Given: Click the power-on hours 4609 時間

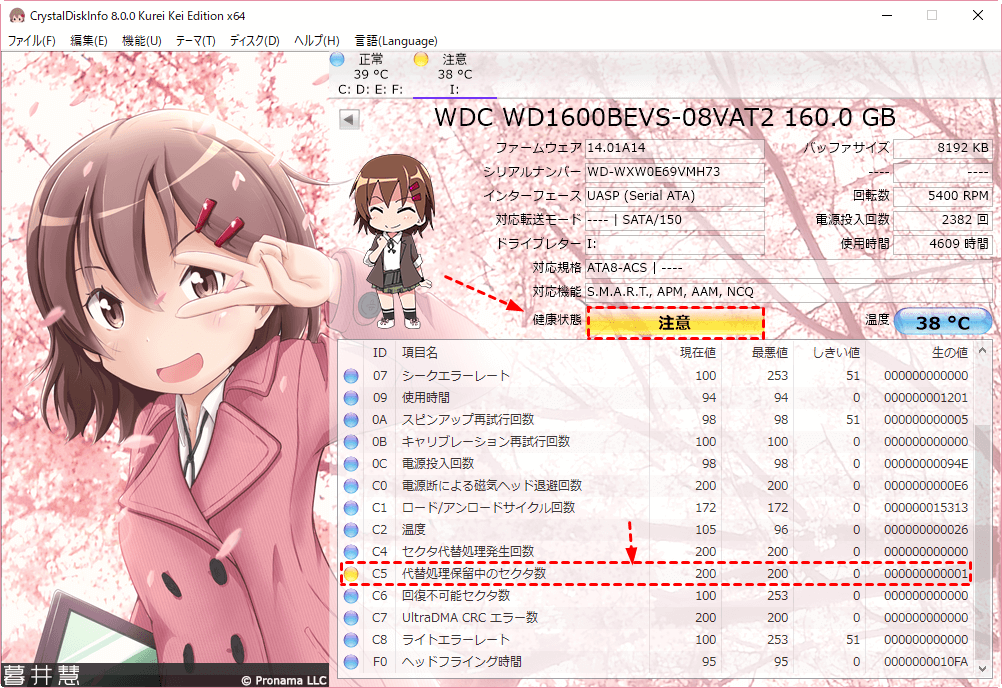Looking at the screenshot, I should pyautogui.click(x=943, y=244).
